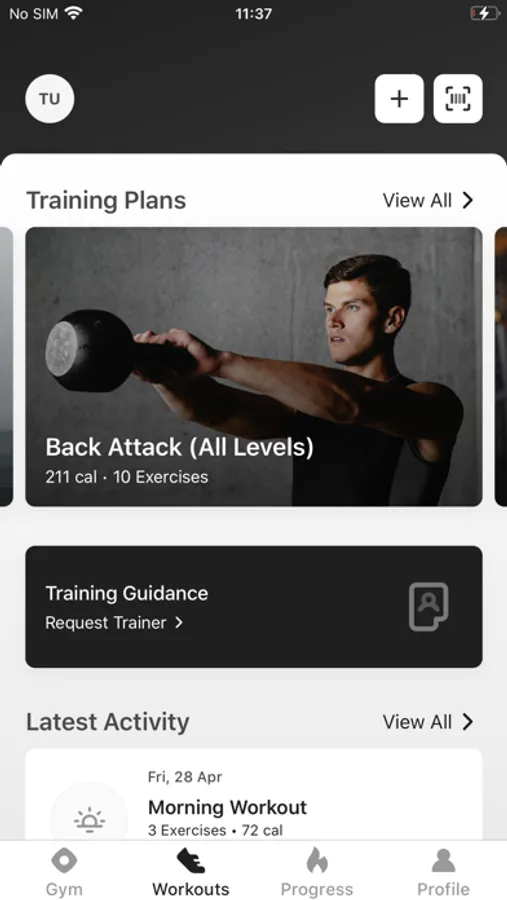Open the Back Attack (All Levels) plan card
This screenshot has width=507, height=900.
(254, 366)
